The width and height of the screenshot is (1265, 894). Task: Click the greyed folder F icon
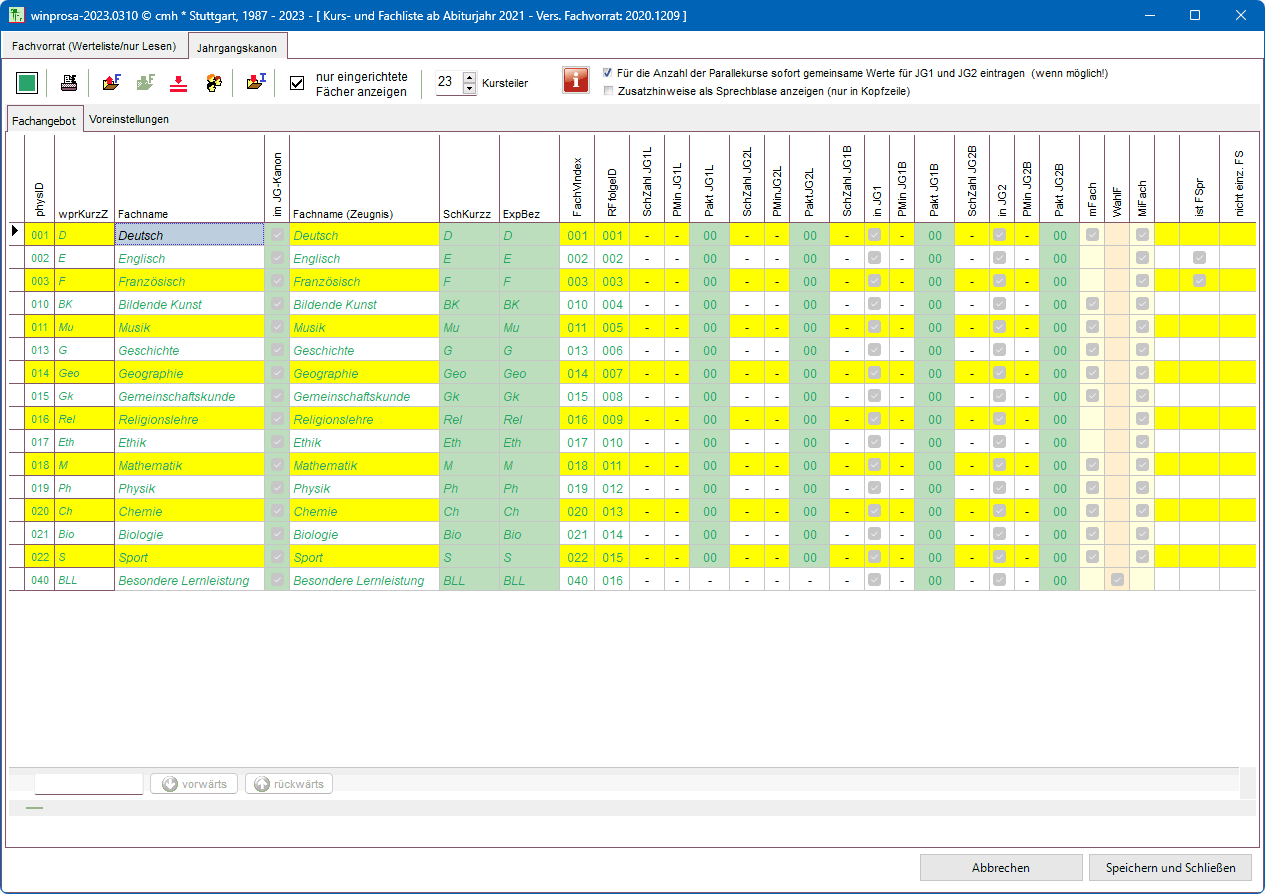145,83
